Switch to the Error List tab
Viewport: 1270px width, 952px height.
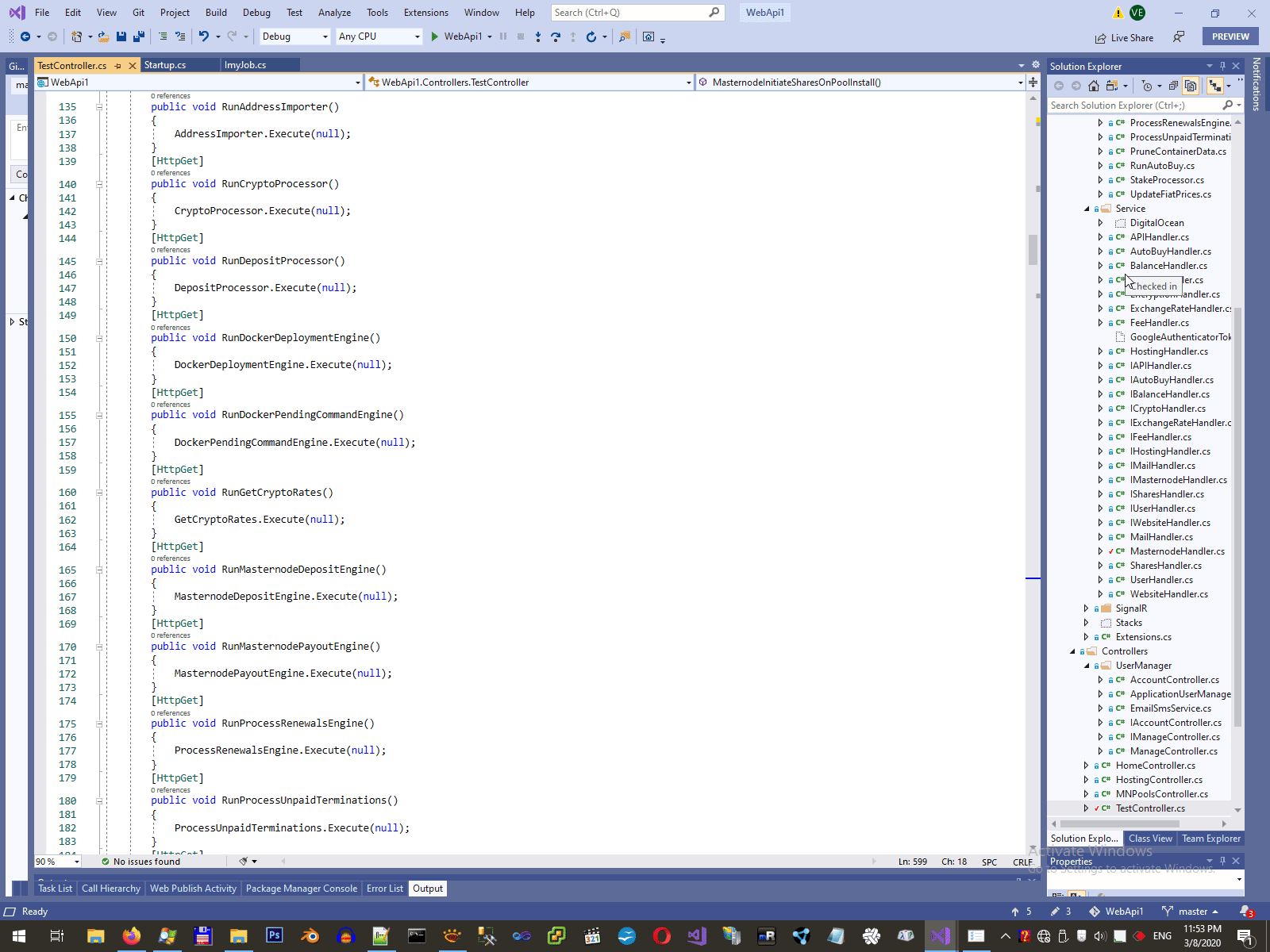click(x=385, y=889)
